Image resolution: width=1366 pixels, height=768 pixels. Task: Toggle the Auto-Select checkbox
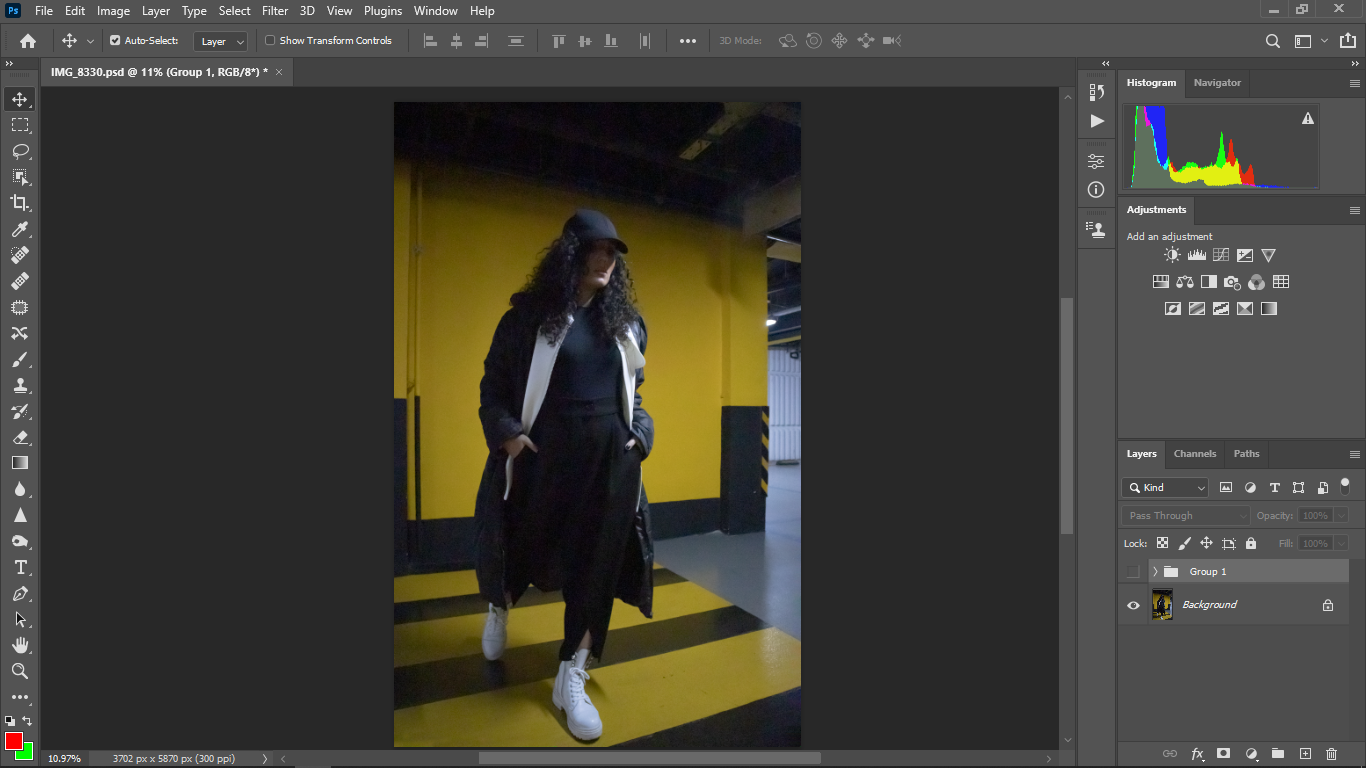point(115,41)
